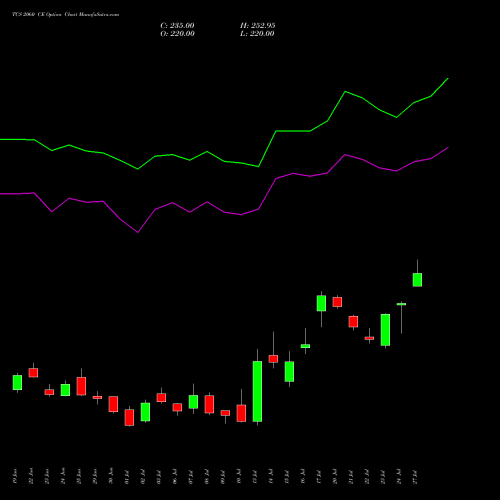
Task: Select the 27 Jul date label
Action: pyautogui.click(x=415, y=477)
